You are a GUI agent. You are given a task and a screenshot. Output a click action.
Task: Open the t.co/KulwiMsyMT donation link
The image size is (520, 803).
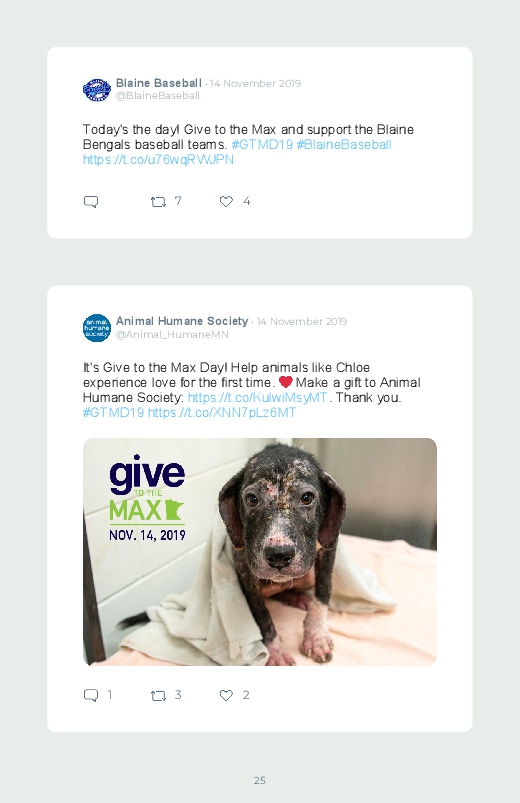click(x=258, y=397)
